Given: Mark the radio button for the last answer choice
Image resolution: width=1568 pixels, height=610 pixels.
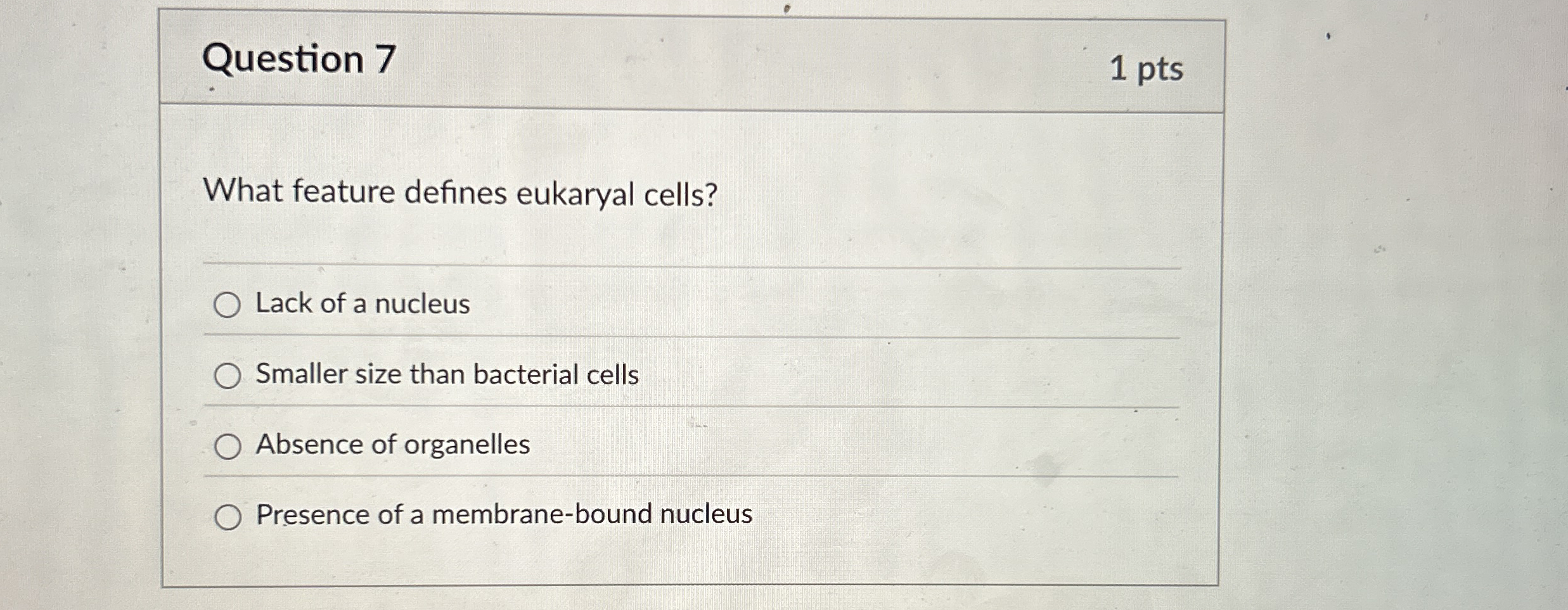Looking at the screenshot, I should pyautogui.click(x=228, y=517).
